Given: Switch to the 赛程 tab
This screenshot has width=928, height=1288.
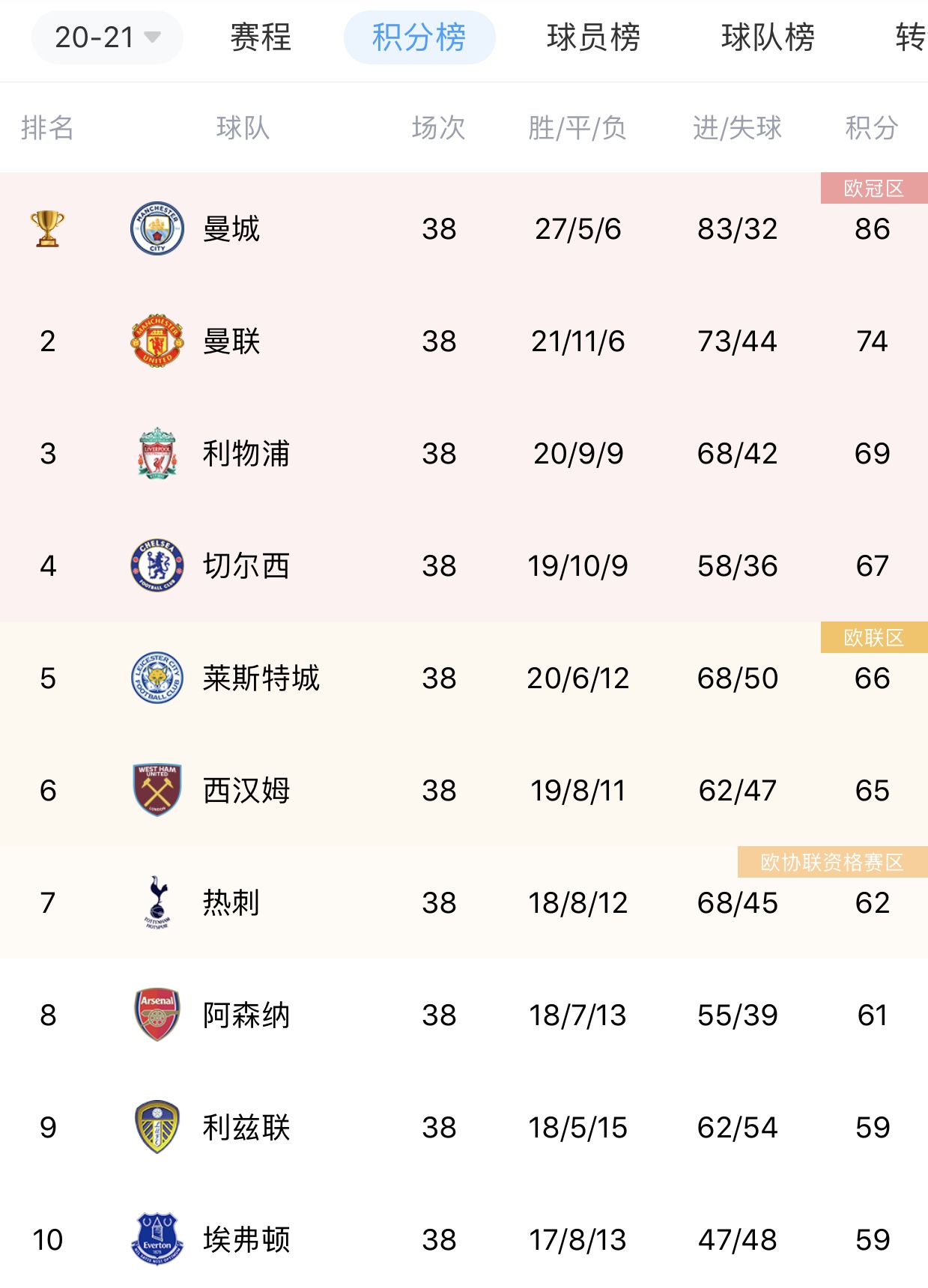Looking at the screenshot, I should pyautogui.click(x=261, y=37).
